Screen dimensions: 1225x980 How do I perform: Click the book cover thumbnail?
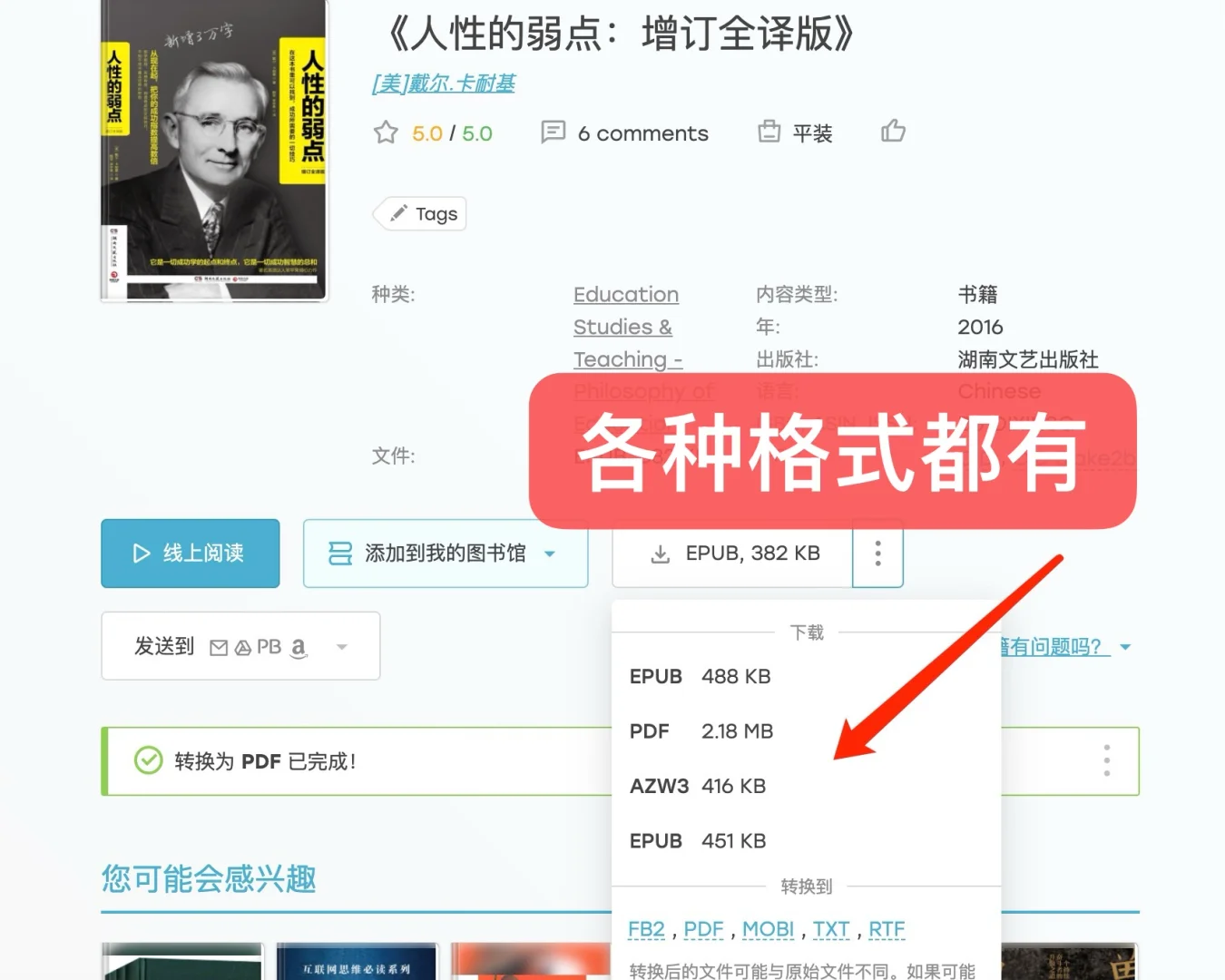pyautogui.click(x=214, y=150)
